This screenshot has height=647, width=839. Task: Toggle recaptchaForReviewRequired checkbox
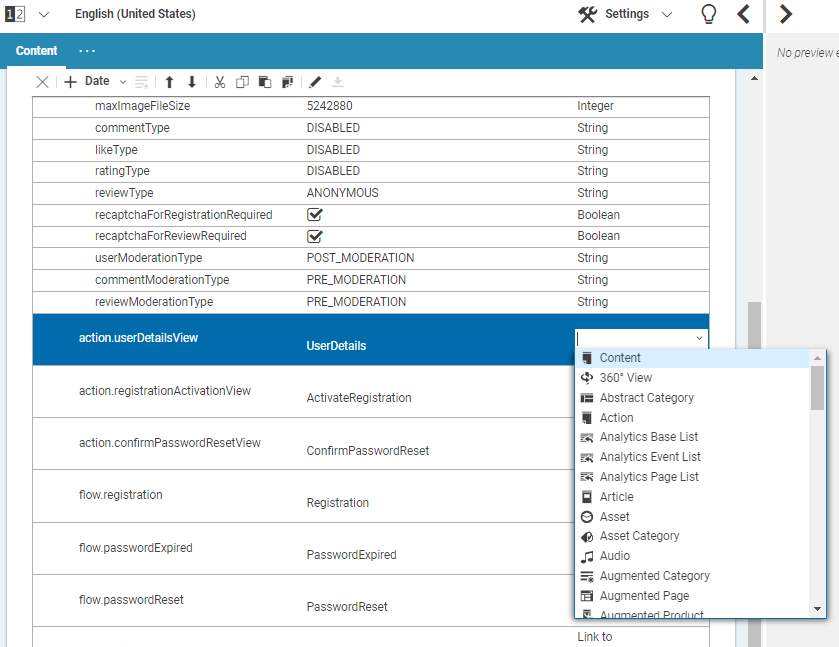315,237
